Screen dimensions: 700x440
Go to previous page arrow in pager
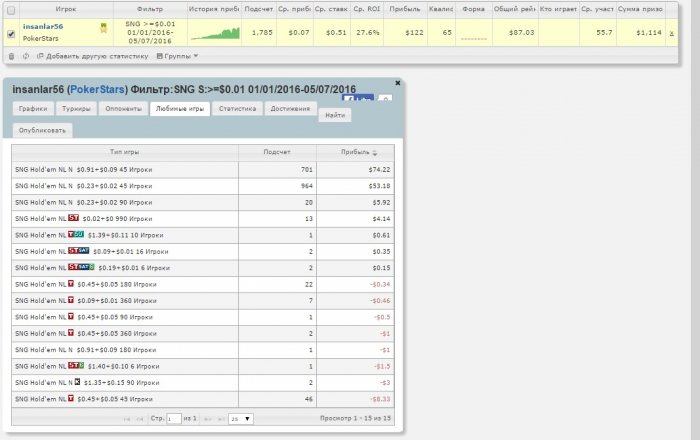(x=140, y=419)
